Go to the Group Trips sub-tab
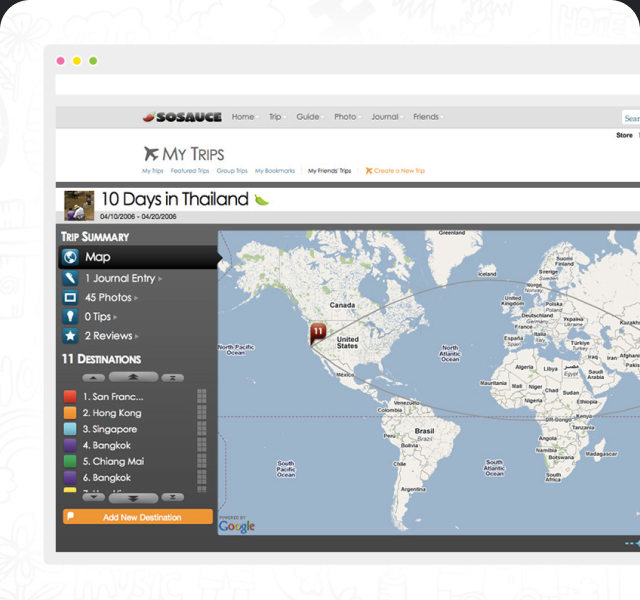This screenshot has height=600, width=640. 232,171
